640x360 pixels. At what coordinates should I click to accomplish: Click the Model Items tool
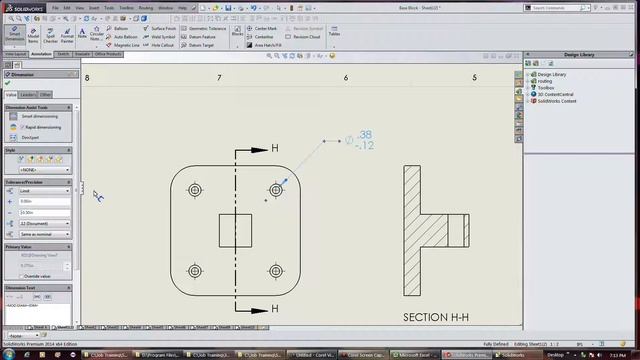click(33, 36)
